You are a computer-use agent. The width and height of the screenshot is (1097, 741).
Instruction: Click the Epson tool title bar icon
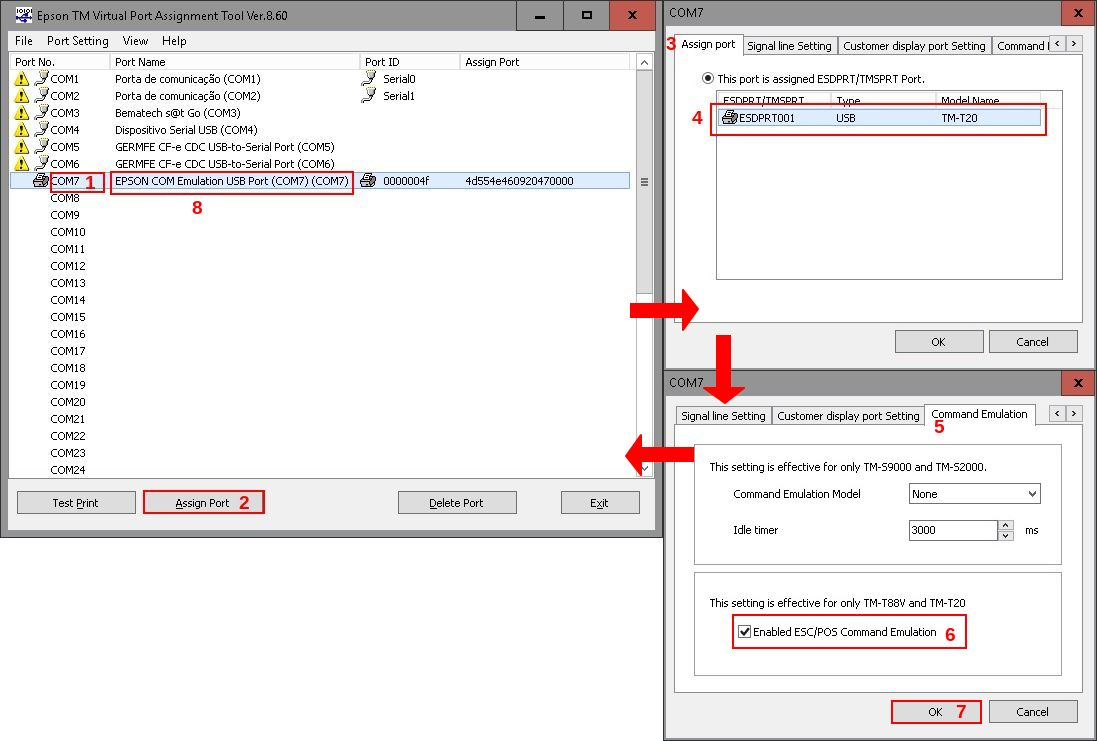click(x=23, y=15)
